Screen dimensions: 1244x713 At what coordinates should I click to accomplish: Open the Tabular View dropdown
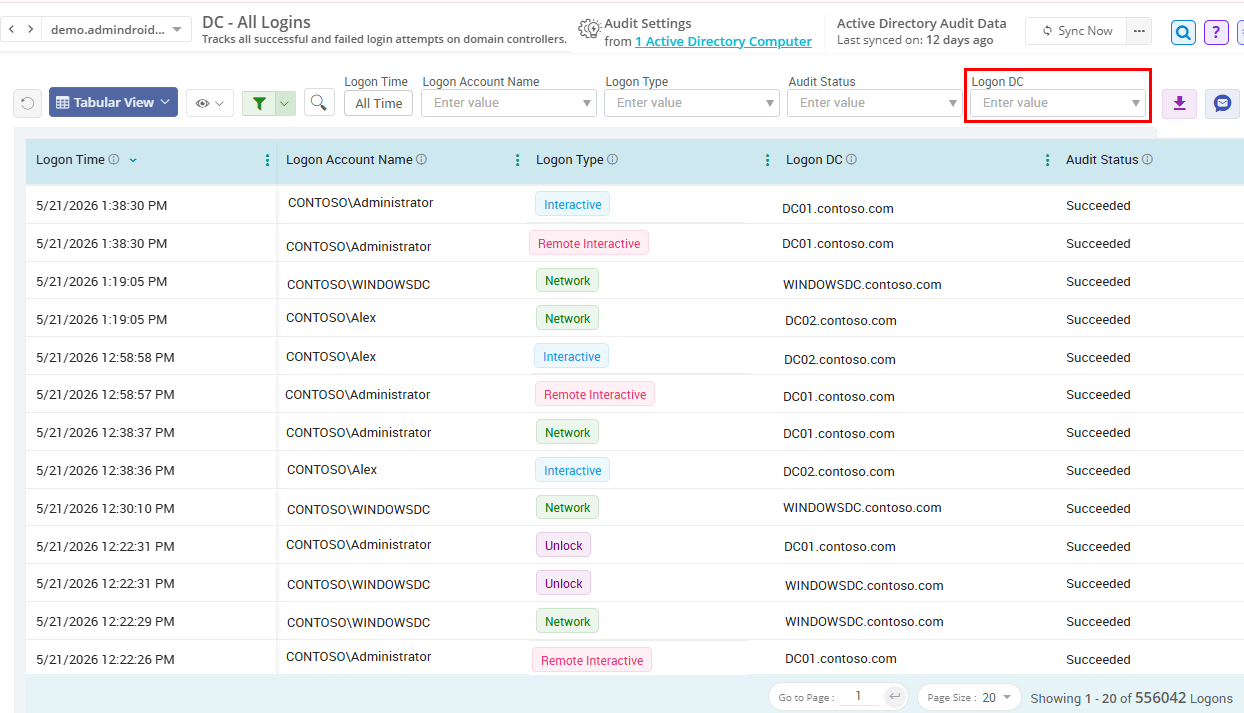point(113,102)
